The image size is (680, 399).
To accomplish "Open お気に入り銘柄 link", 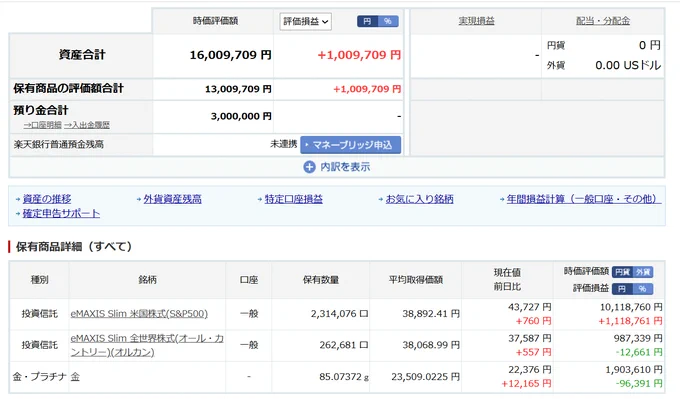I will point(419,199).
